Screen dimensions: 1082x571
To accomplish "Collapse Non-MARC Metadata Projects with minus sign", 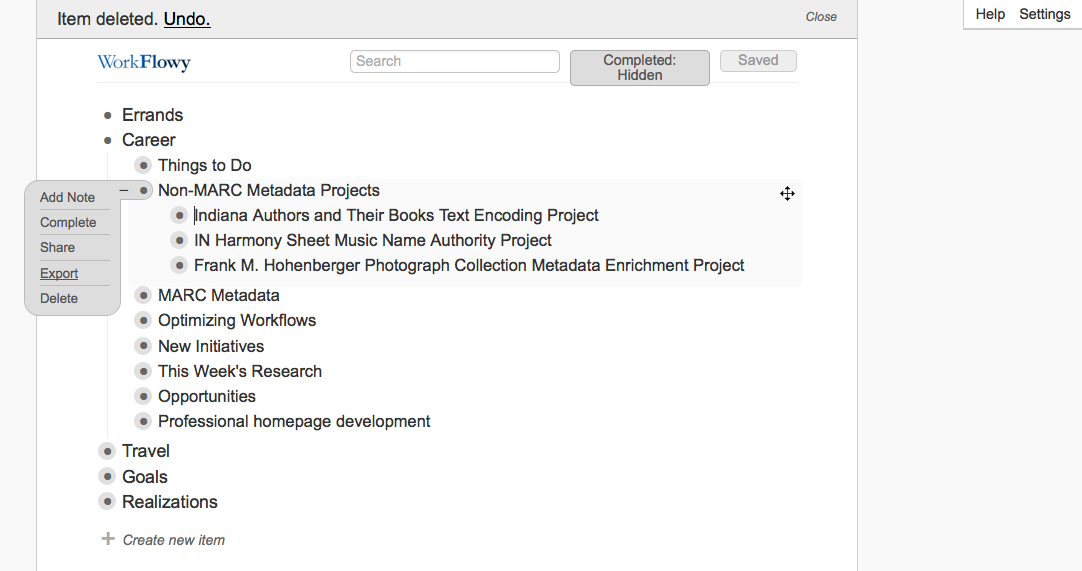I will click(x=124, y=190).
